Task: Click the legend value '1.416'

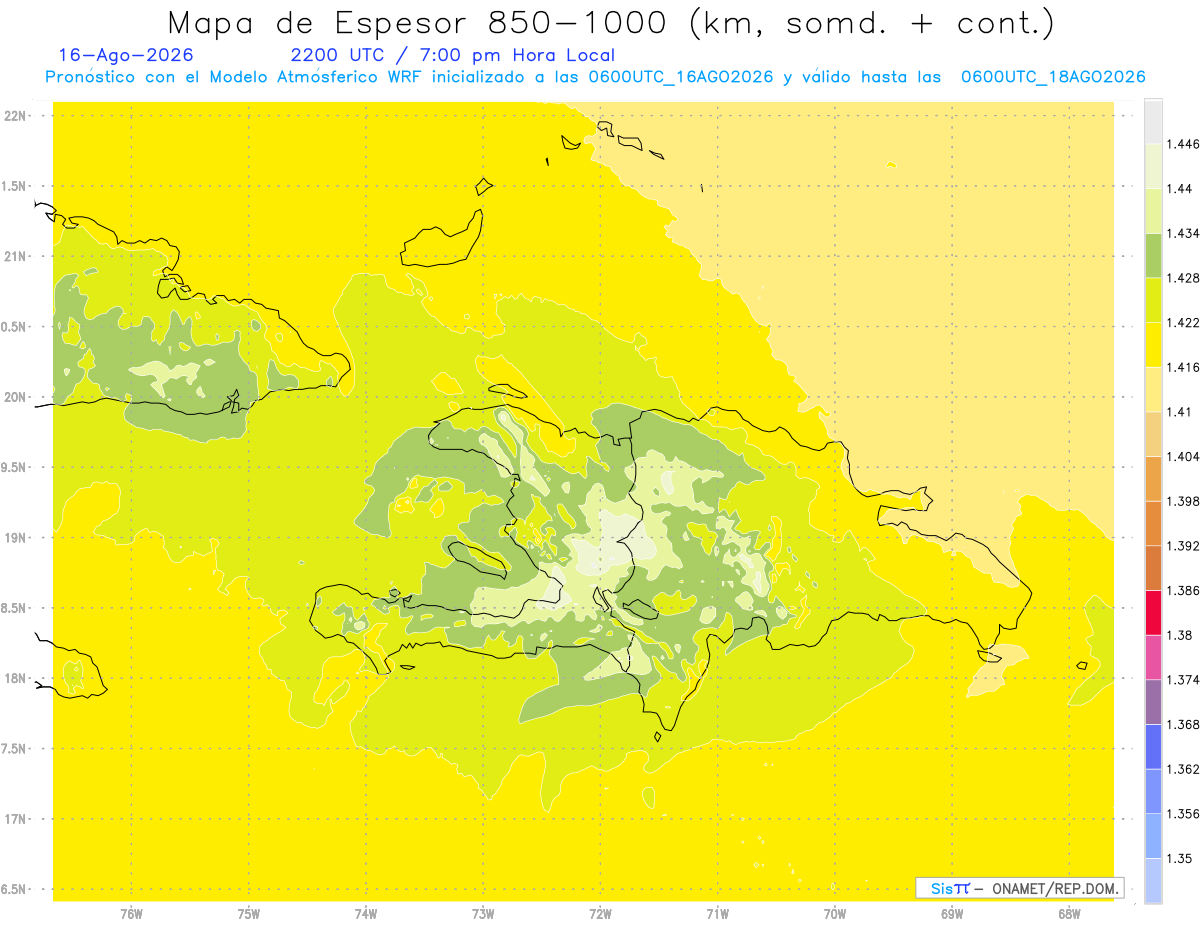Action: coord(1183,367)
